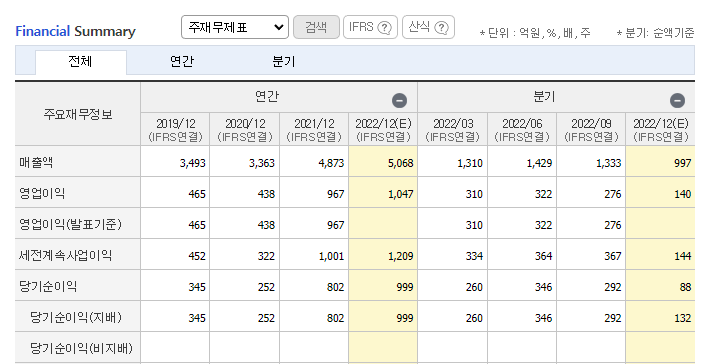Viewport: 705px width, 364px height.
Task: Click the unit note 단위 : 억원, %, 배, 주
Action: tap(535, 33)
